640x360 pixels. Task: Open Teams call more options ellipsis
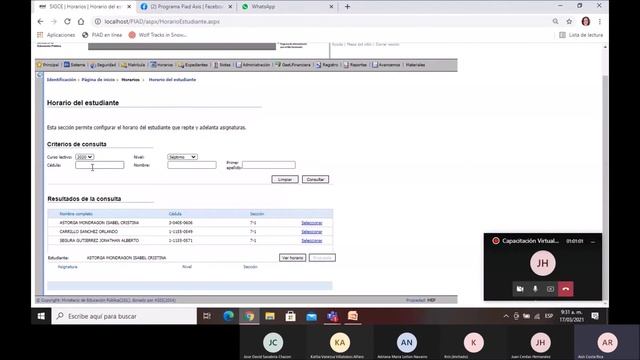pyautogui.click(x=593, y=242)
